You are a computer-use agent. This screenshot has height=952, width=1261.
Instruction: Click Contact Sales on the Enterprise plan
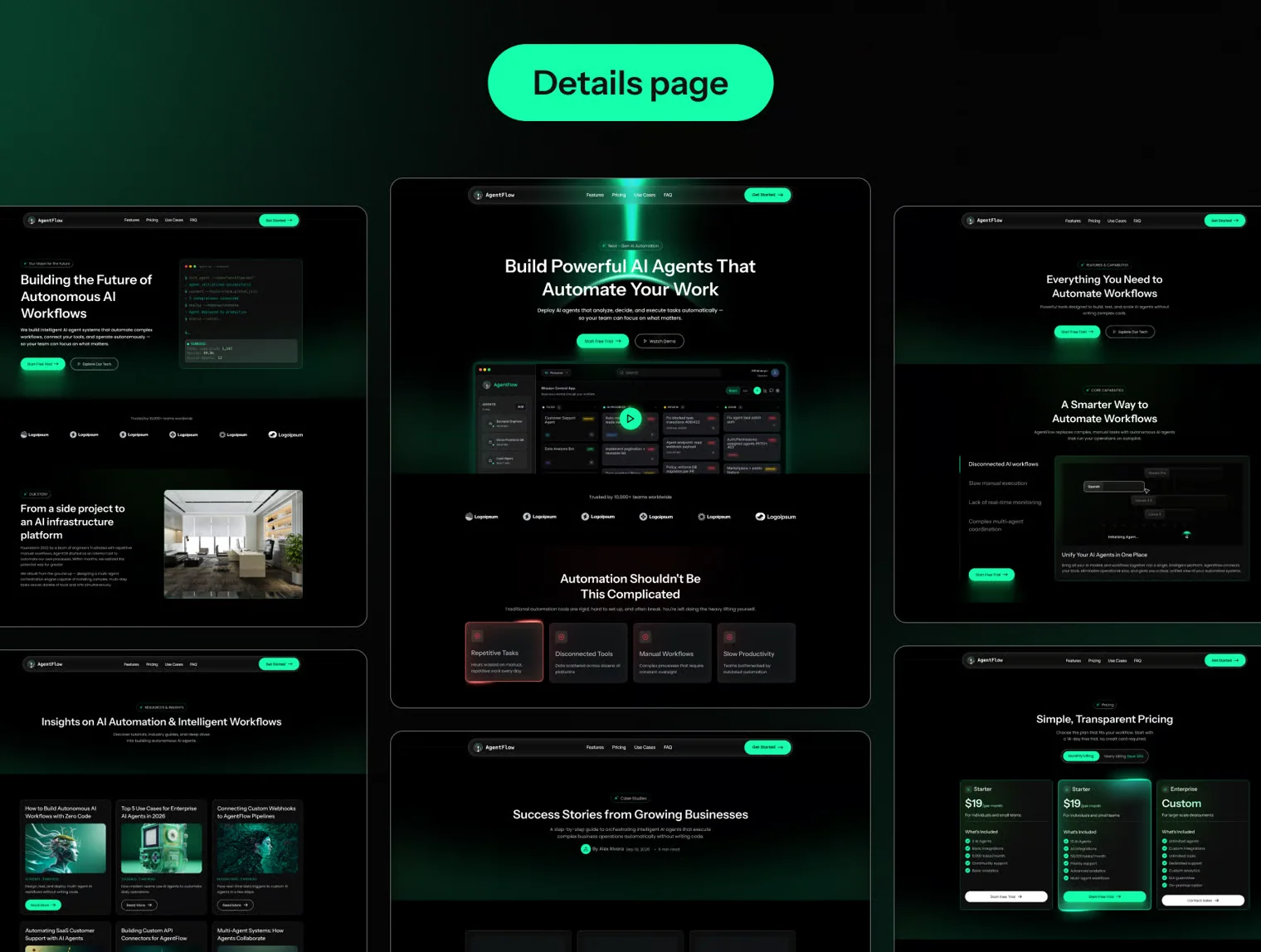pyautogui.click(x=1203, y=900)
